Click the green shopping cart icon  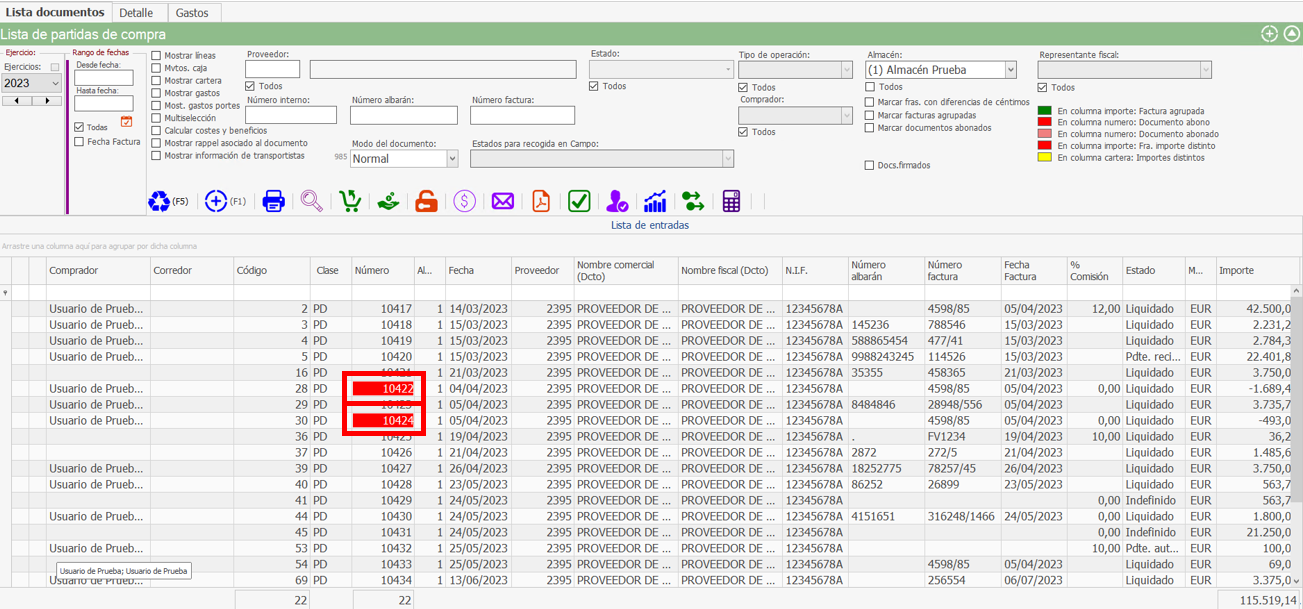[x=350, y=201]
